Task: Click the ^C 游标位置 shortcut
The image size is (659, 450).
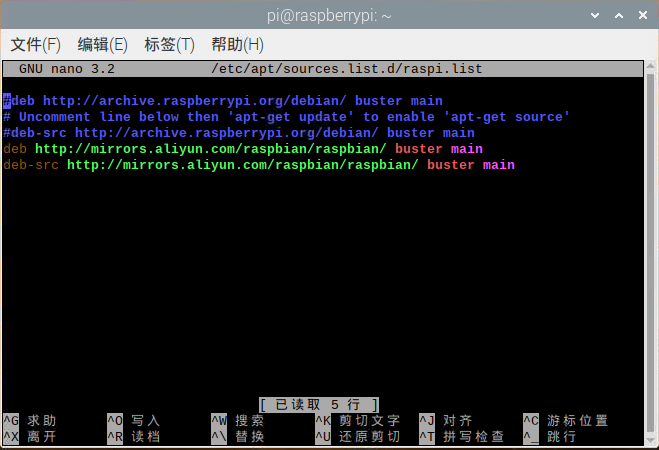Action: pyautogui.click(x=566, y=421)
